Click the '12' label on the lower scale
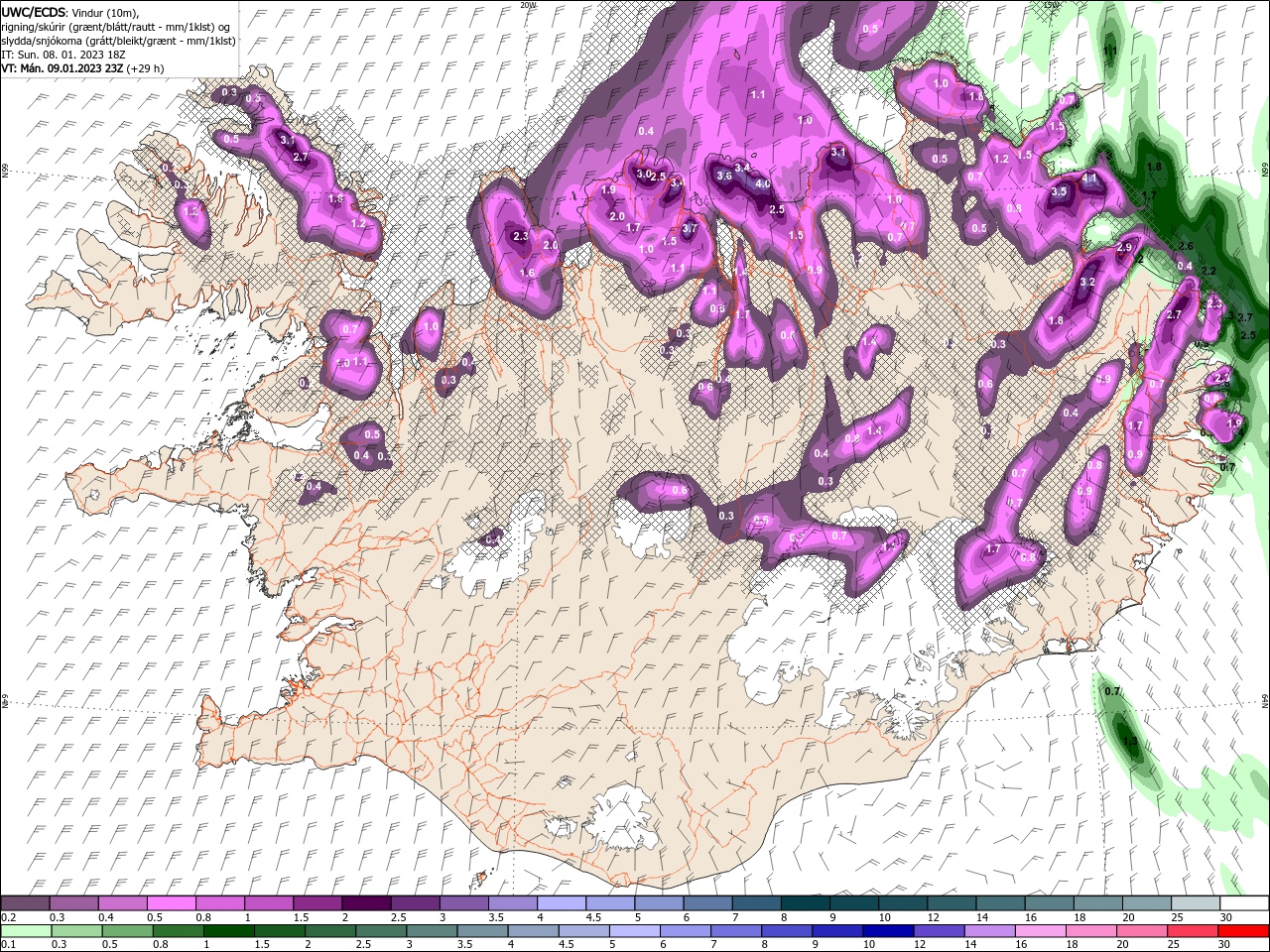The width and height of the screenshot is (1270, 952). point(920,945)
